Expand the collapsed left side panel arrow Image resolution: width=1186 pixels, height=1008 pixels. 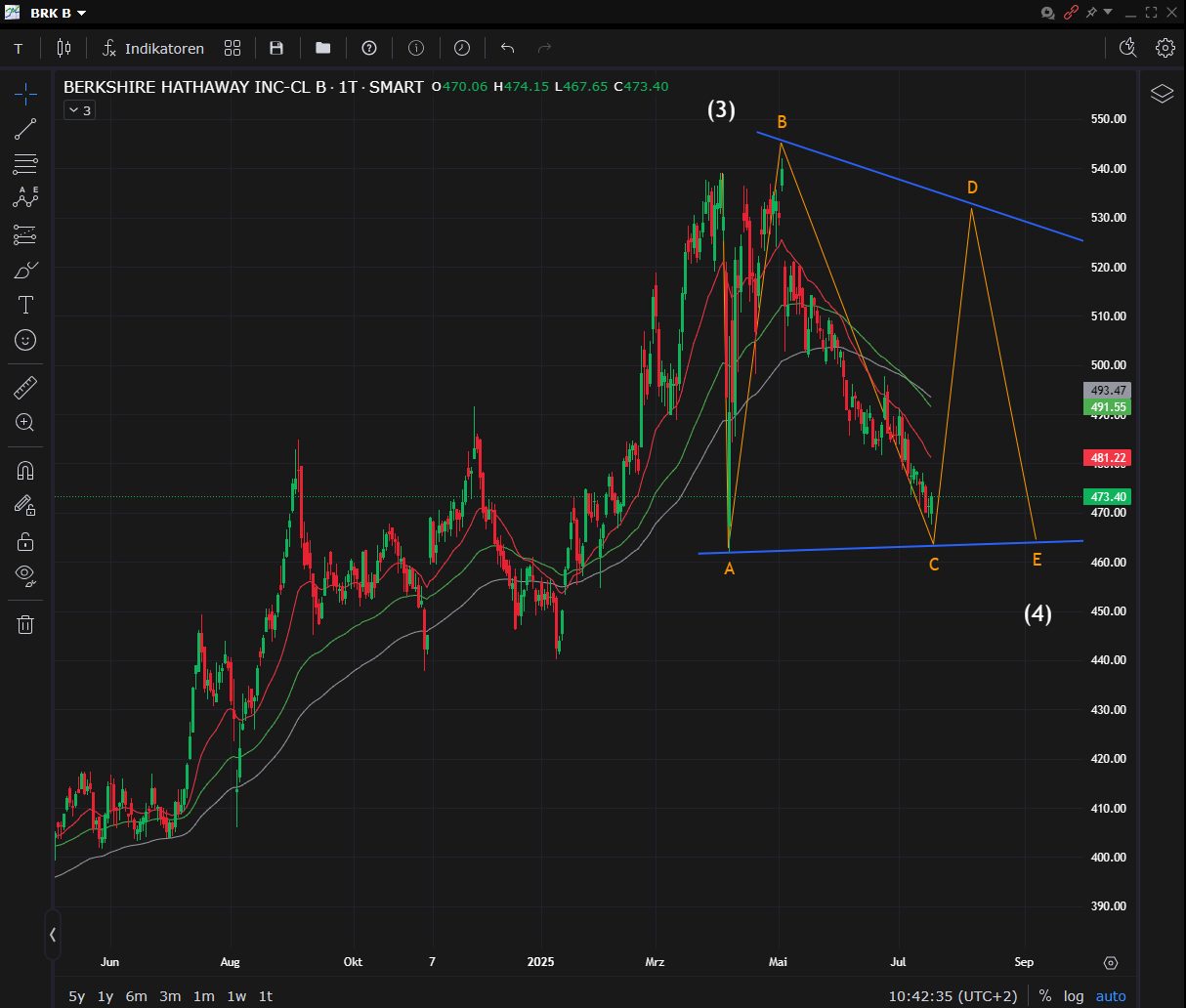pyautogui.click(x=53, y=934)
